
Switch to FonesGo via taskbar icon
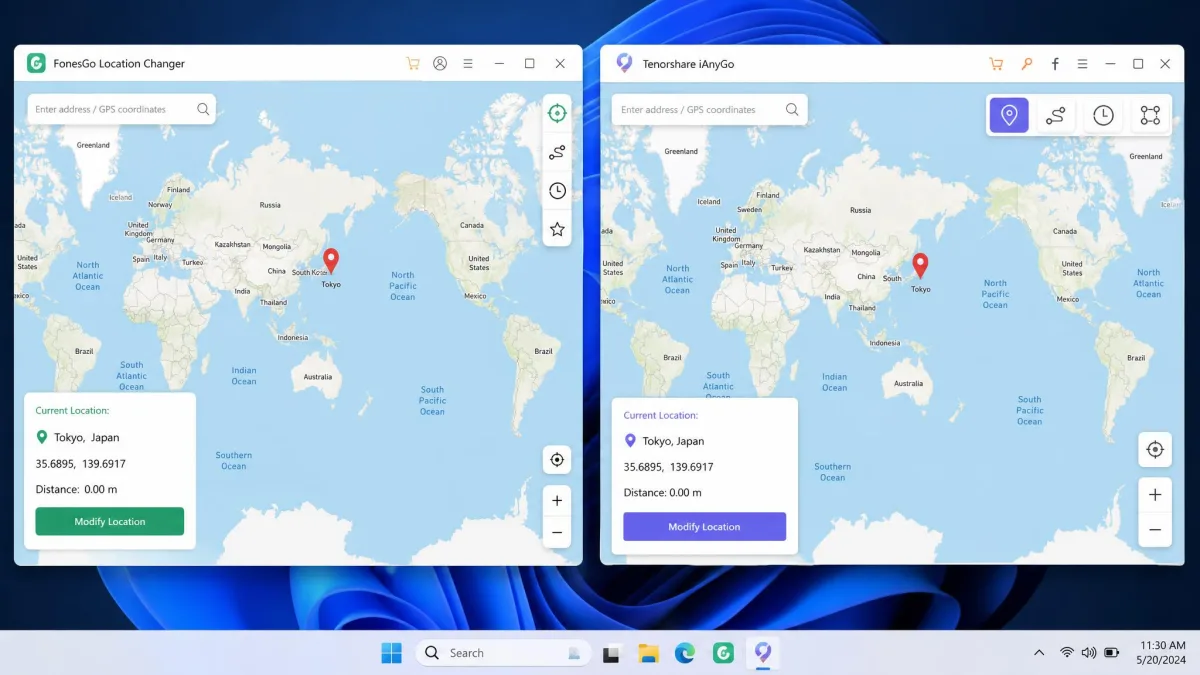pos(723,654)
